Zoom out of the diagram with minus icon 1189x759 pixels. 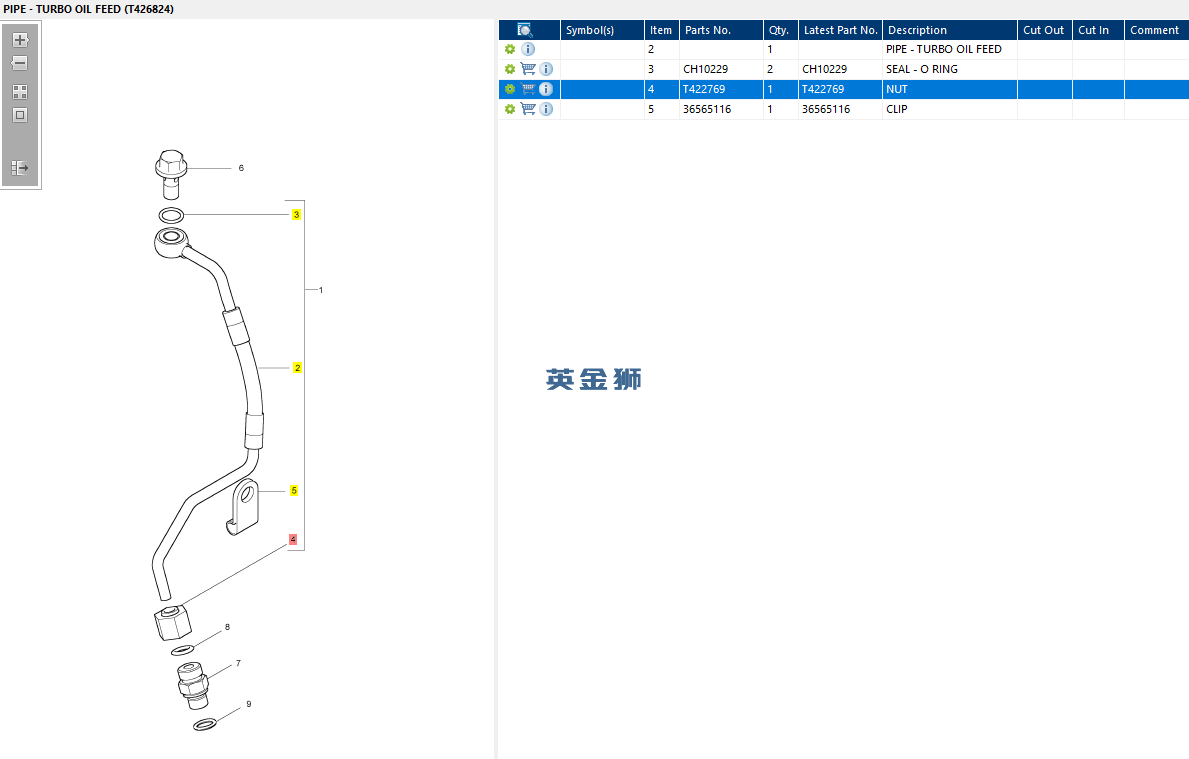pos(20,63)
